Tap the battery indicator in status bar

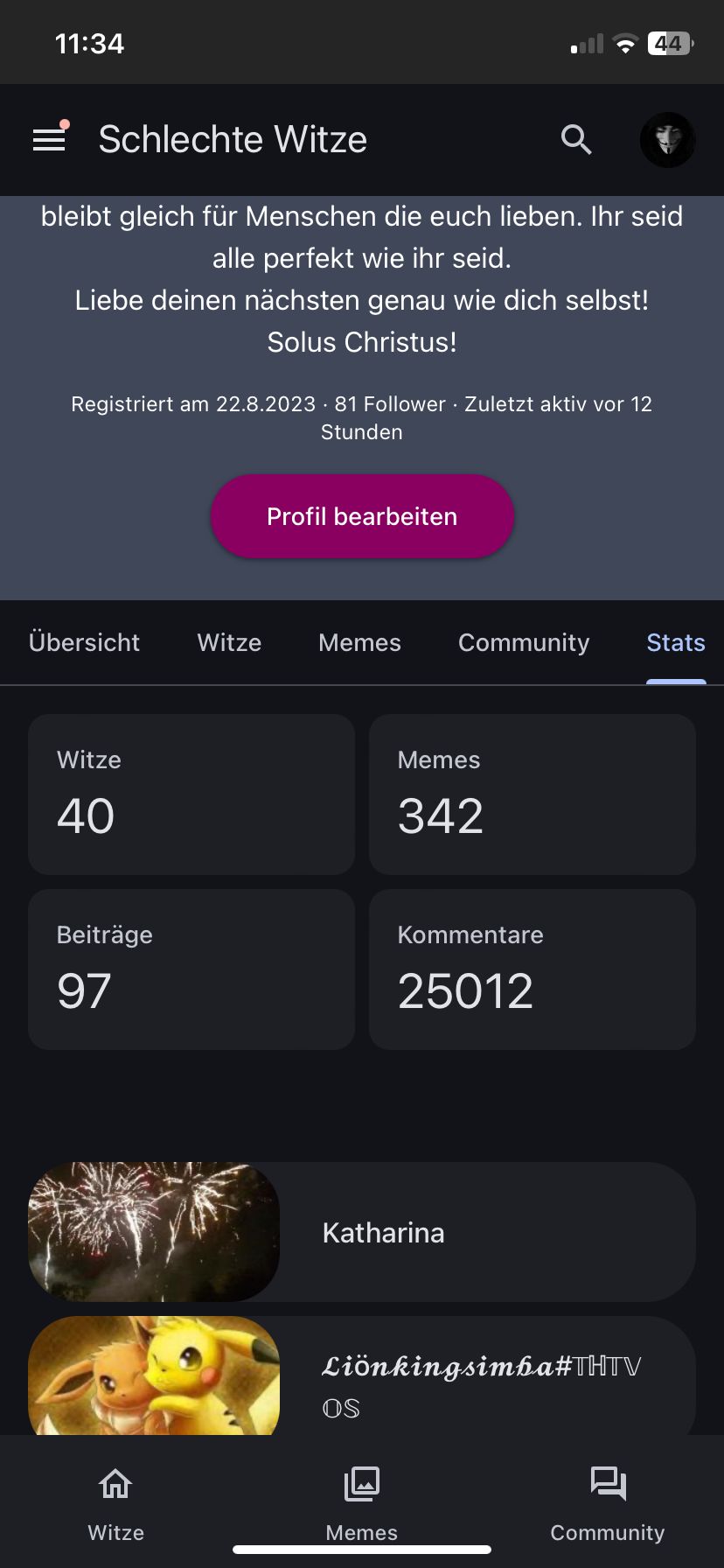(x=670, y=44)
